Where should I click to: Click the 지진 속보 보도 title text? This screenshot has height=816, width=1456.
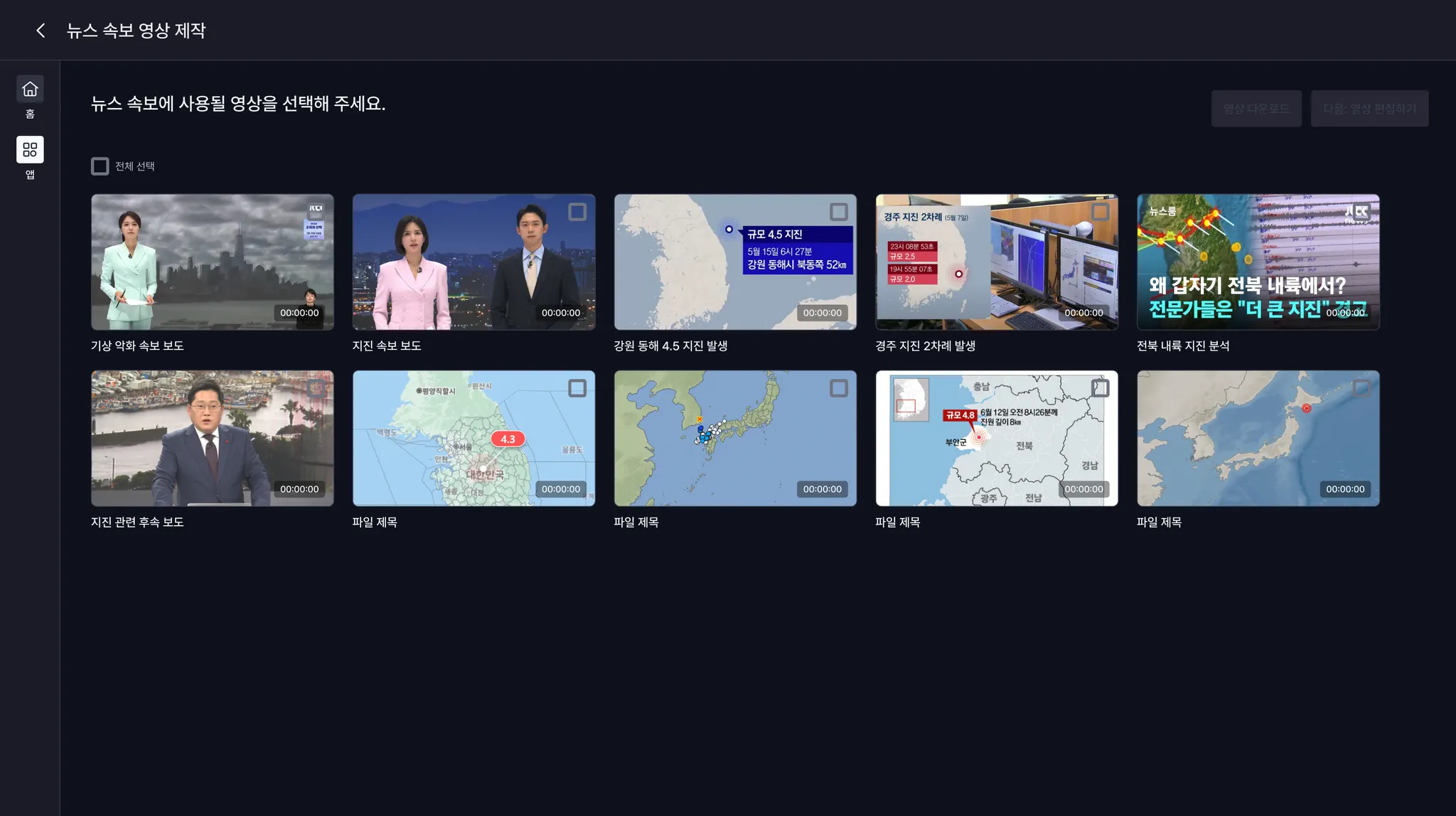coord(387,346)
